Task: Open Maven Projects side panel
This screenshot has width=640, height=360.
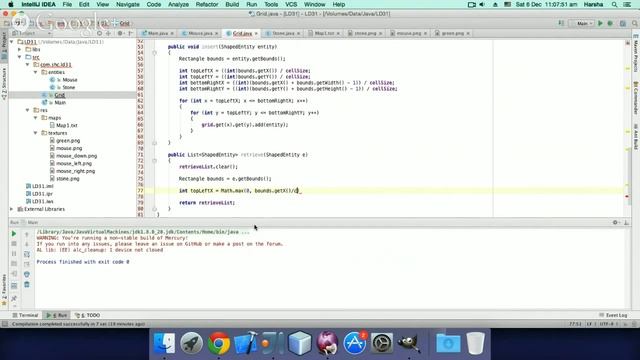Action: pyautogui.click(x=636, y=54)
